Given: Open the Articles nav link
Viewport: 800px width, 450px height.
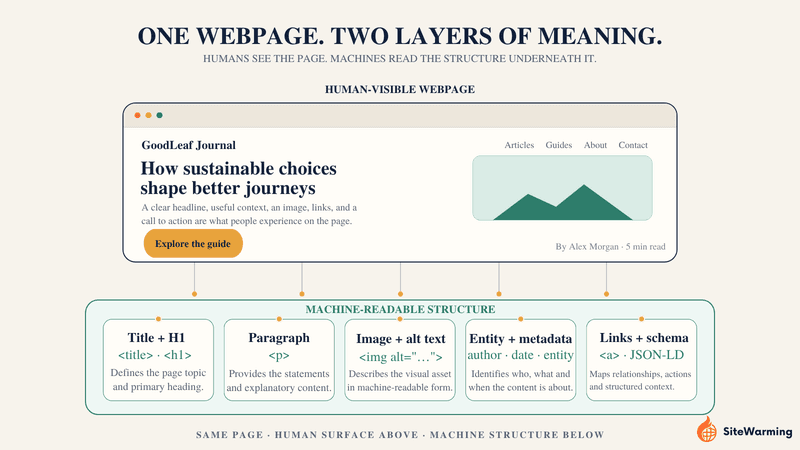Looking at the screenshot, I should (x=519, y=145).
